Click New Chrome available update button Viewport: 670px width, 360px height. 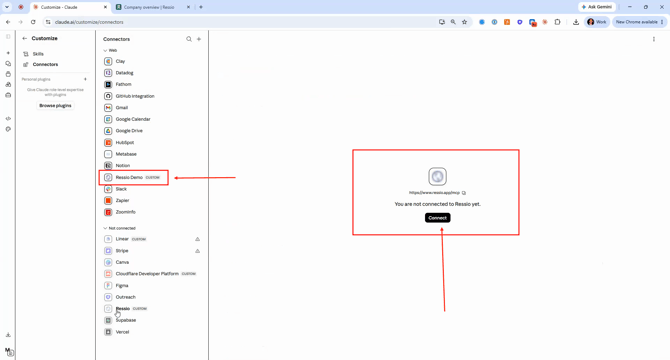[x=639, y=22]
